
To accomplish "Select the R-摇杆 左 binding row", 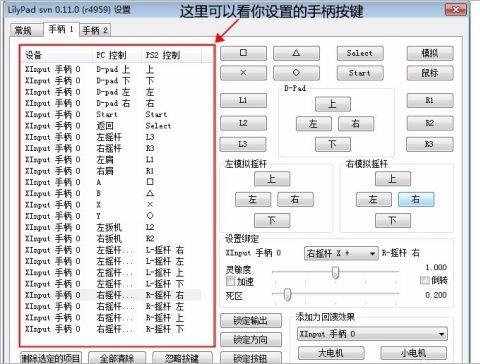I will coord(112,306).
